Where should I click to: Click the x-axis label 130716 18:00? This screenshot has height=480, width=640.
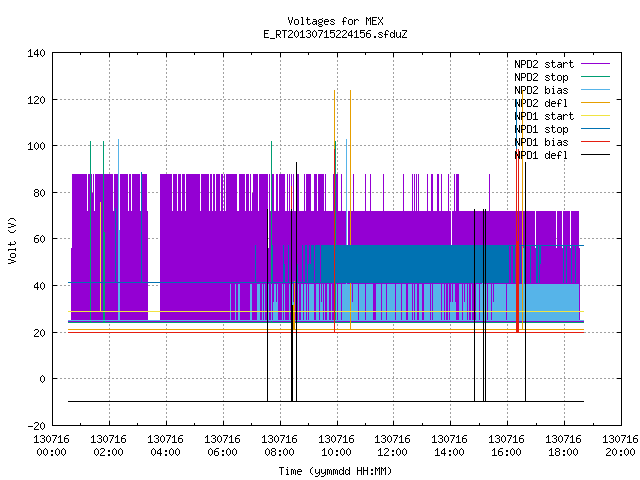563,446
